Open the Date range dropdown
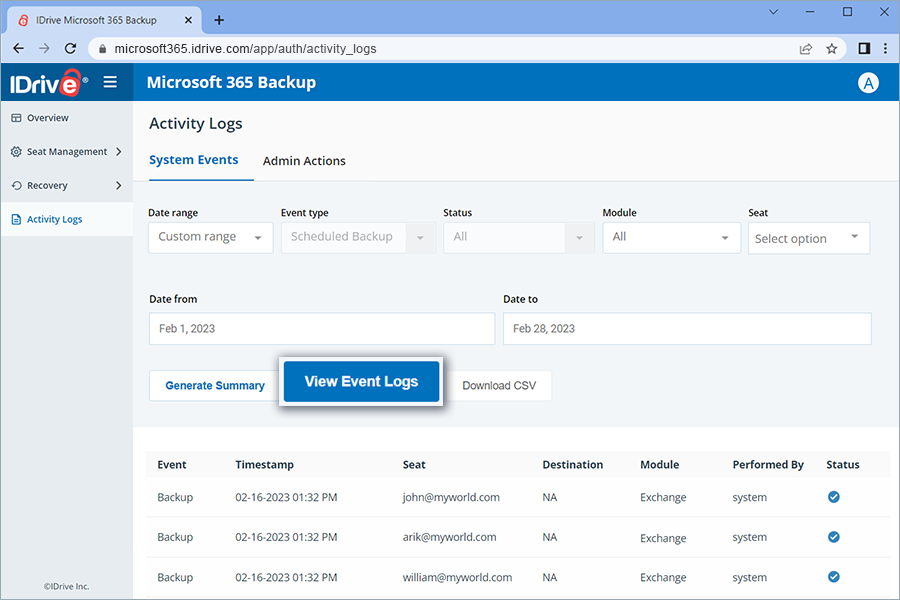 [210, 238]
